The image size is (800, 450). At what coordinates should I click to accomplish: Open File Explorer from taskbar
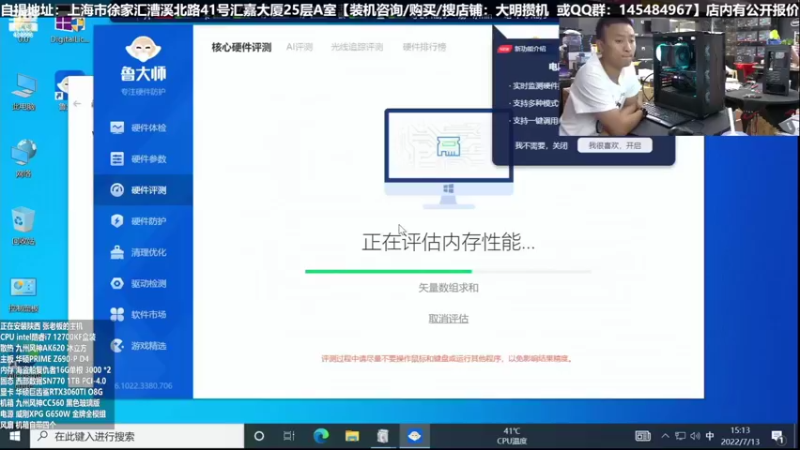pos(352,436)
